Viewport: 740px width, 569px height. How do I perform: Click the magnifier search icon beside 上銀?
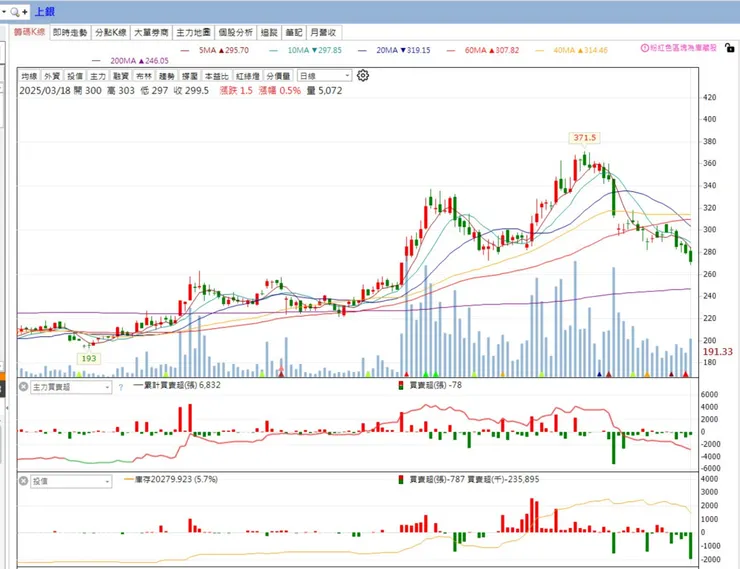[x=15, y=12]
